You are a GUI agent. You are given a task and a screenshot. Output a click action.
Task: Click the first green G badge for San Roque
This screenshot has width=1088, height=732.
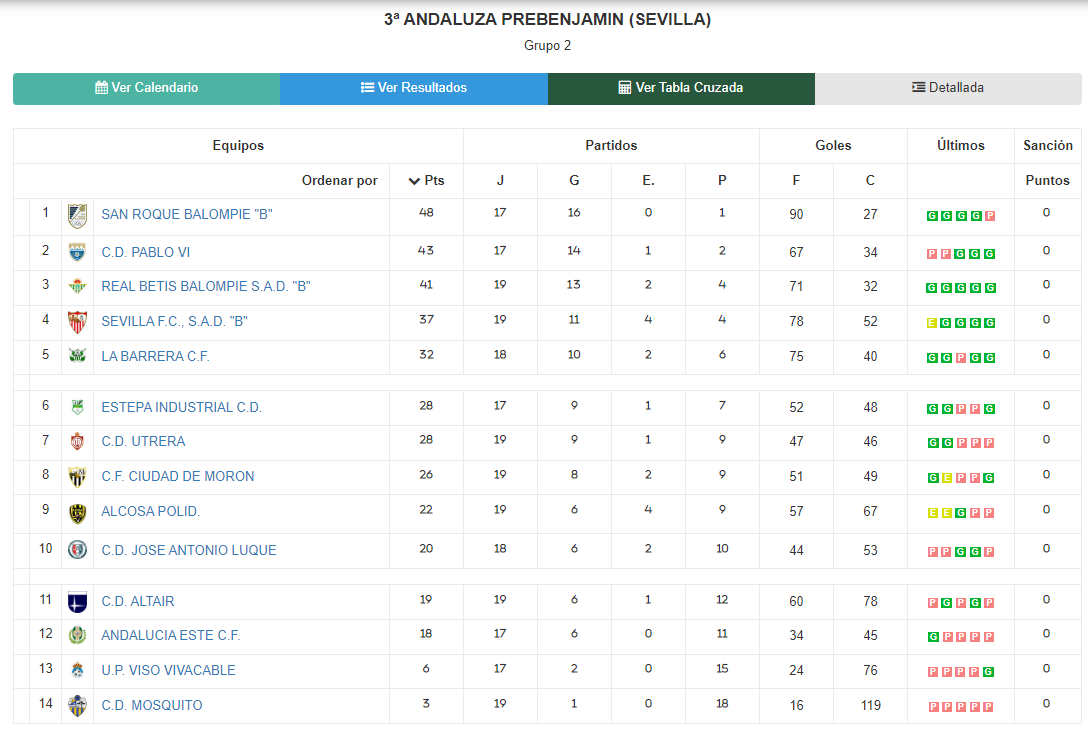pos(932,216)
